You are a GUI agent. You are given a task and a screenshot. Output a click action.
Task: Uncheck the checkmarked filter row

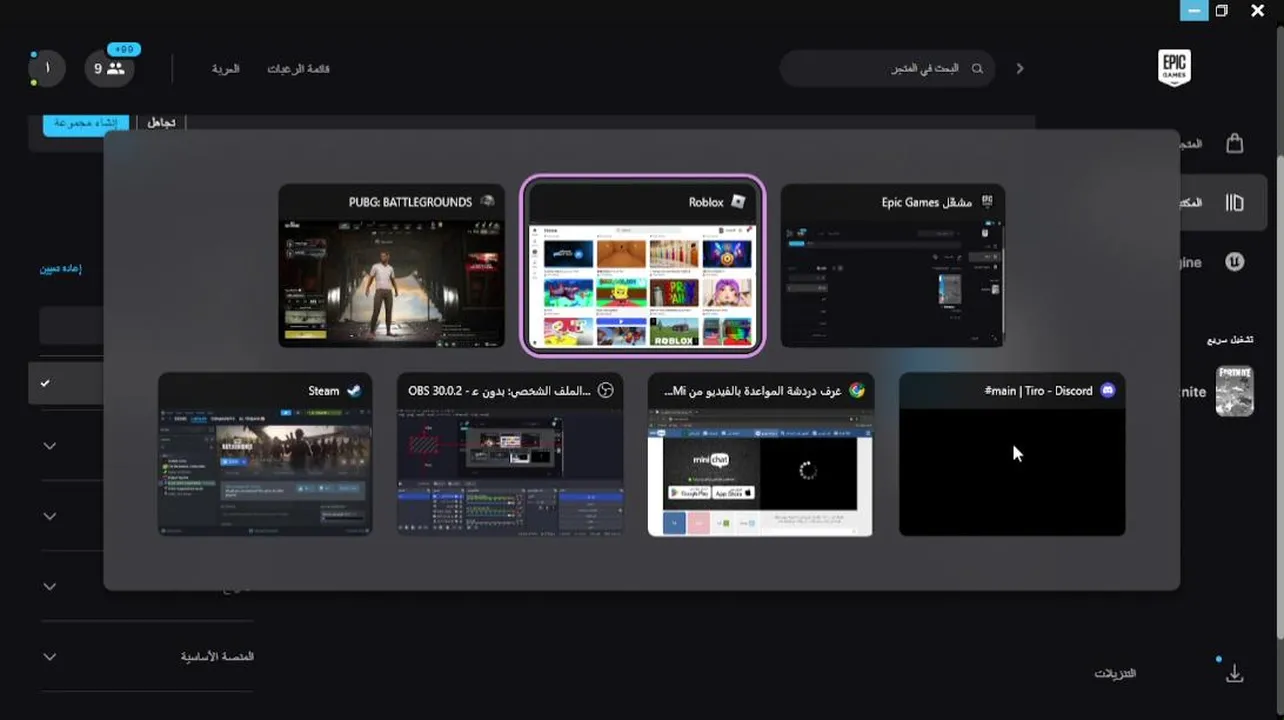66,383
